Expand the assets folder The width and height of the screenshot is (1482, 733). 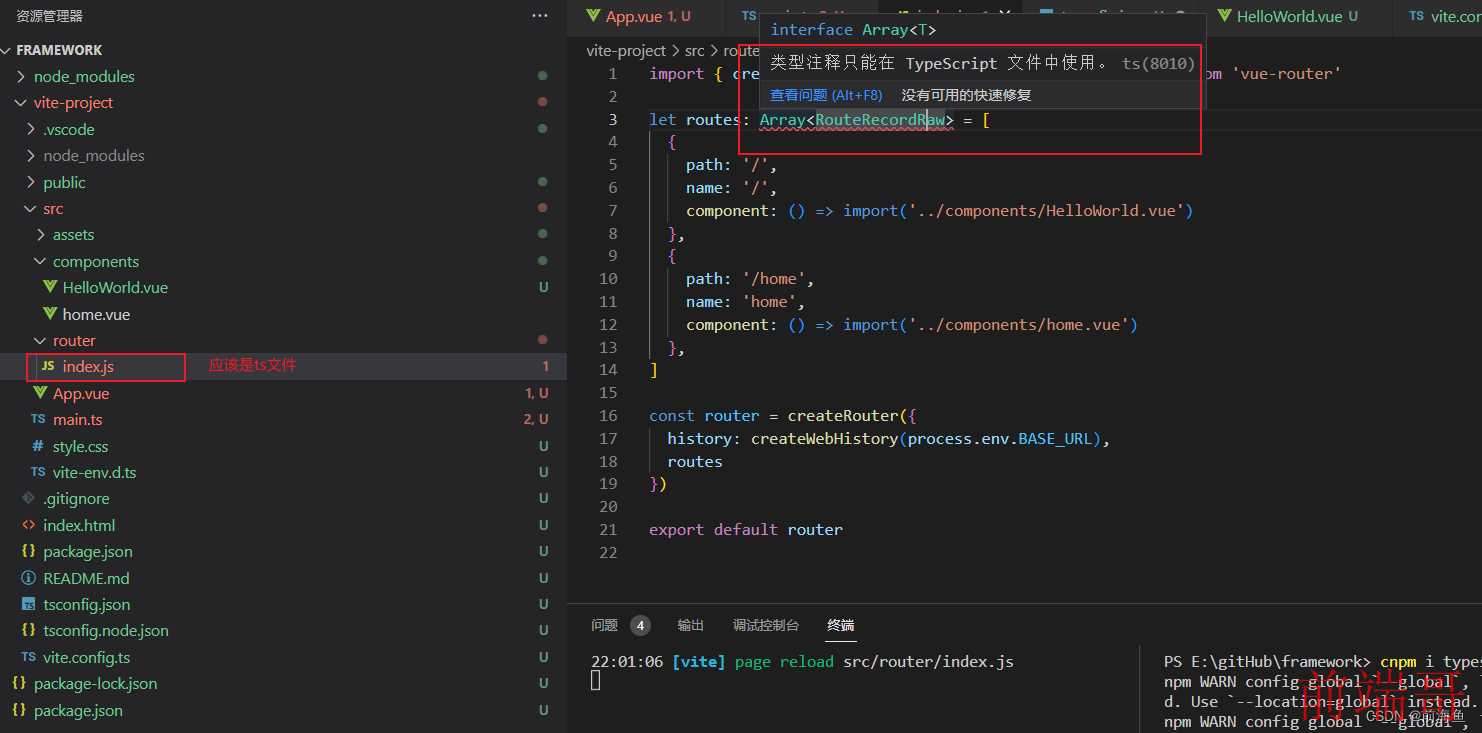[x=41, y=235]
